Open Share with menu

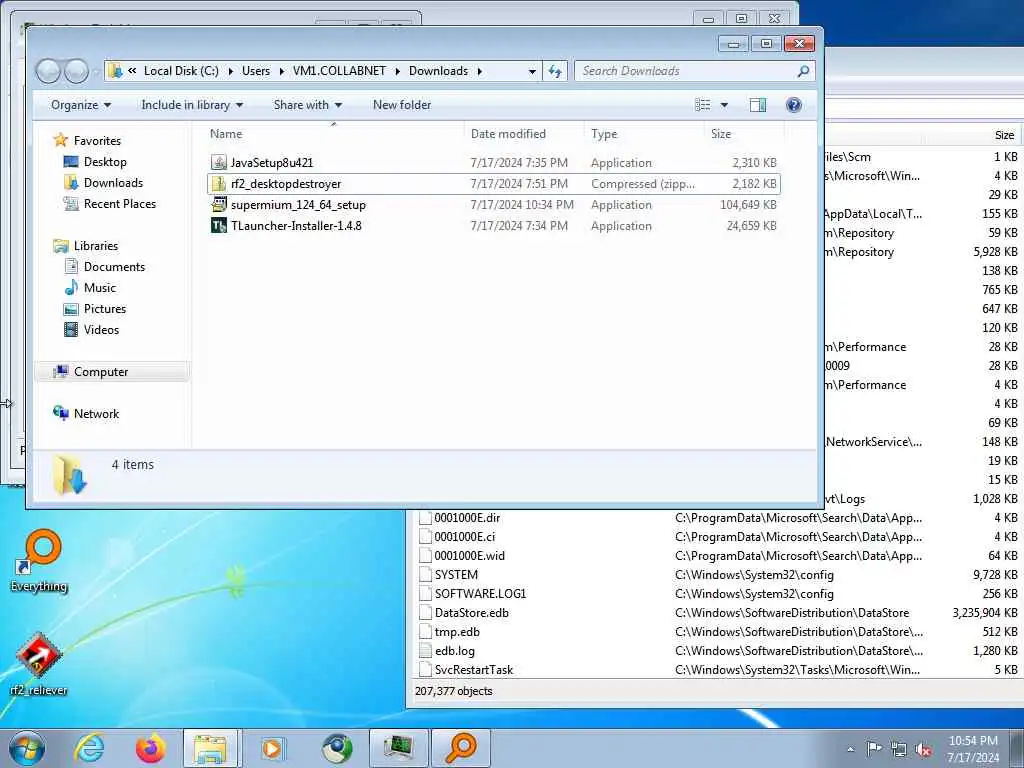[308, 105]
